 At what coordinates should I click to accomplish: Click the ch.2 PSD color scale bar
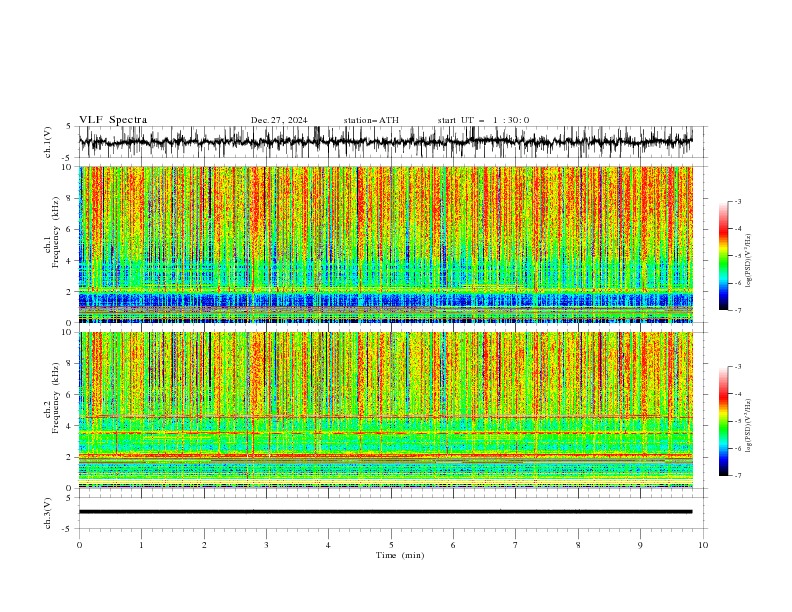tap(723, 421)
